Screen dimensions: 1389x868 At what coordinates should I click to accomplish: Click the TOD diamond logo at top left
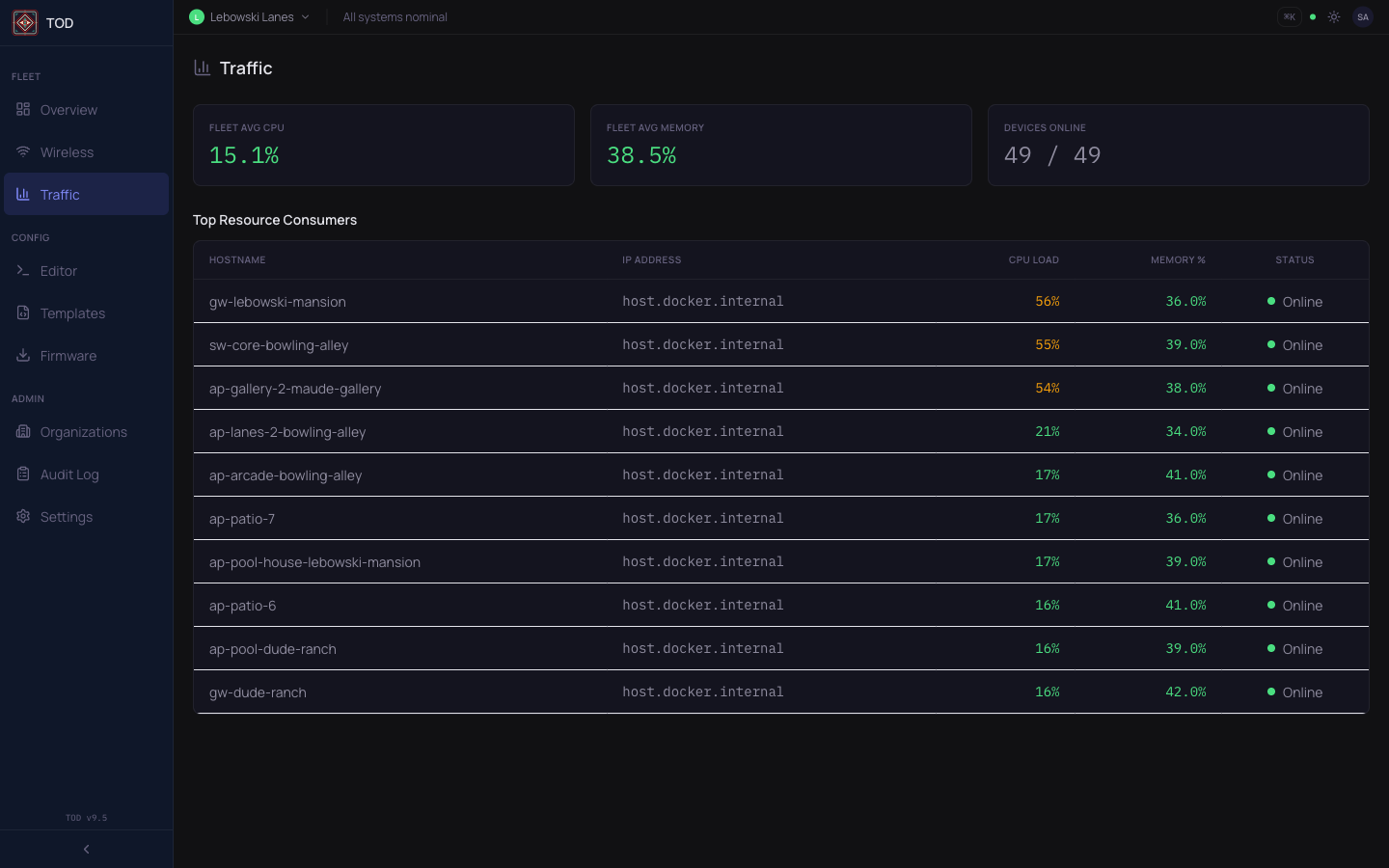24,22
